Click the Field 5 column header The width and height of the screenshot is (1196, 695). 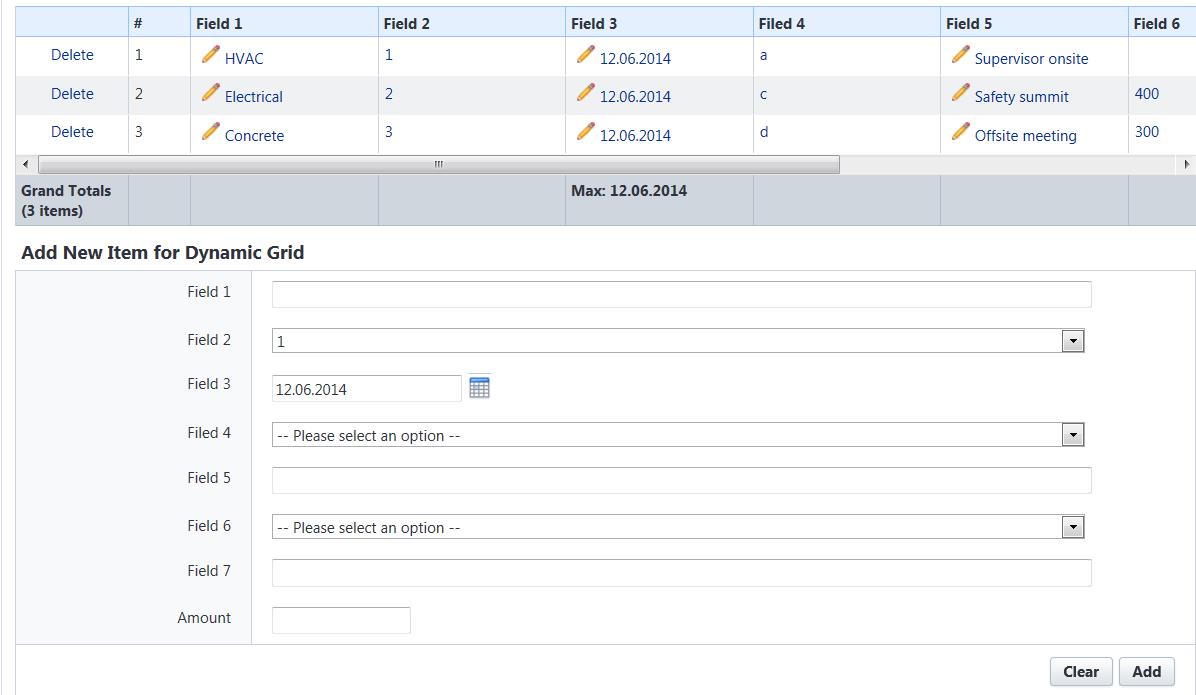point(1034,23)
